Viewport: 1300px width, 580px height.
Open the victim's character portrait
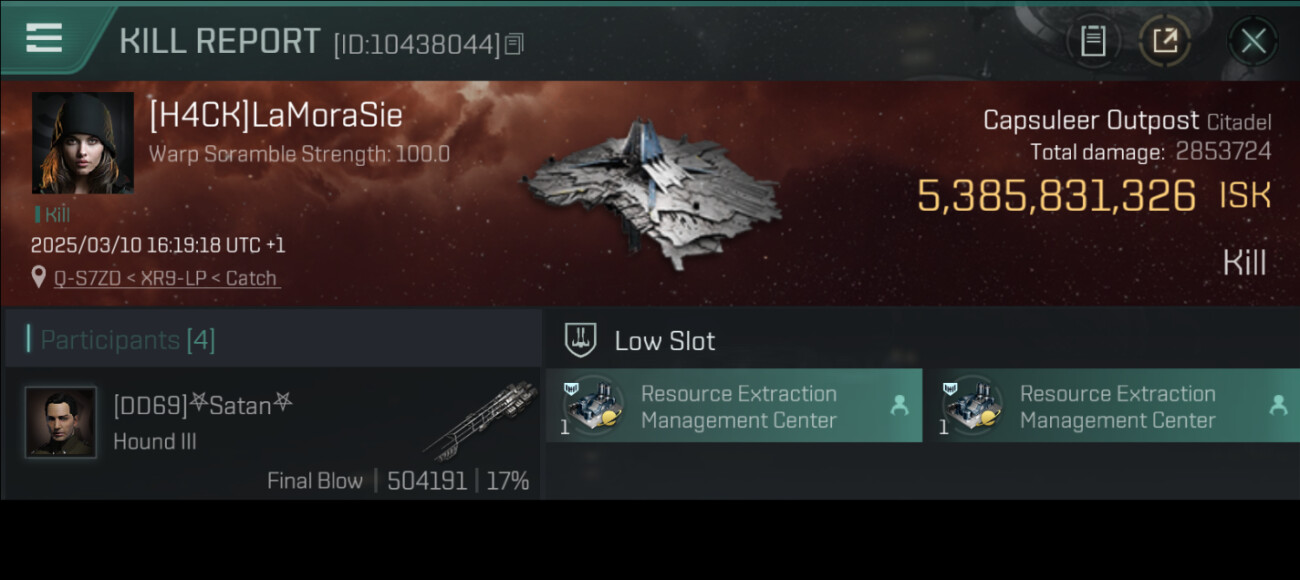click(83, 143)
